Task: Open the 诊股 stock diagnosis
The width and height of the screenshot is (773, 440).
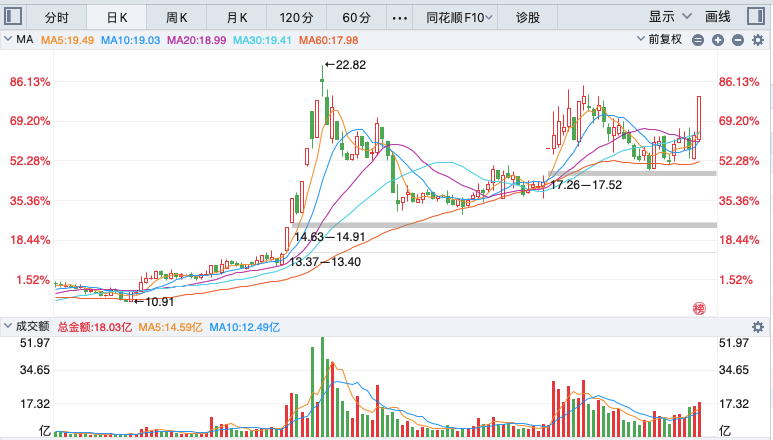Action: click(528, 18)
